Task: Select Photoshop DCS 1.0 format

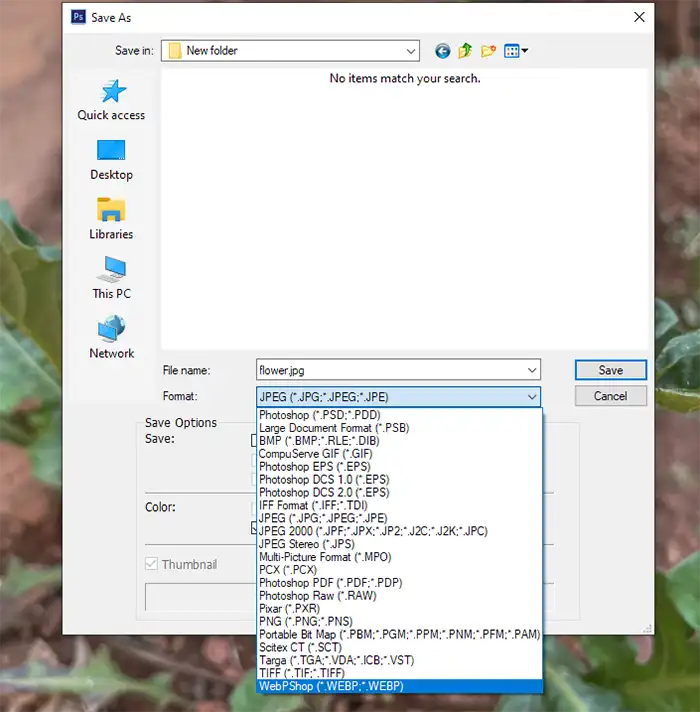Action: tap(399, 480)
